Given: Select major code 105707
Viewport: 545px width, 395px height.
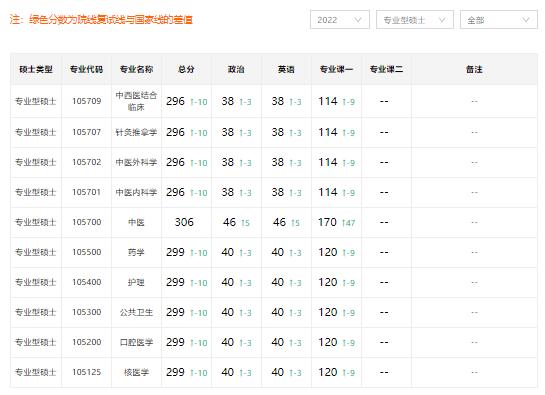Looking at the screenshot, I should coord(87,132).
